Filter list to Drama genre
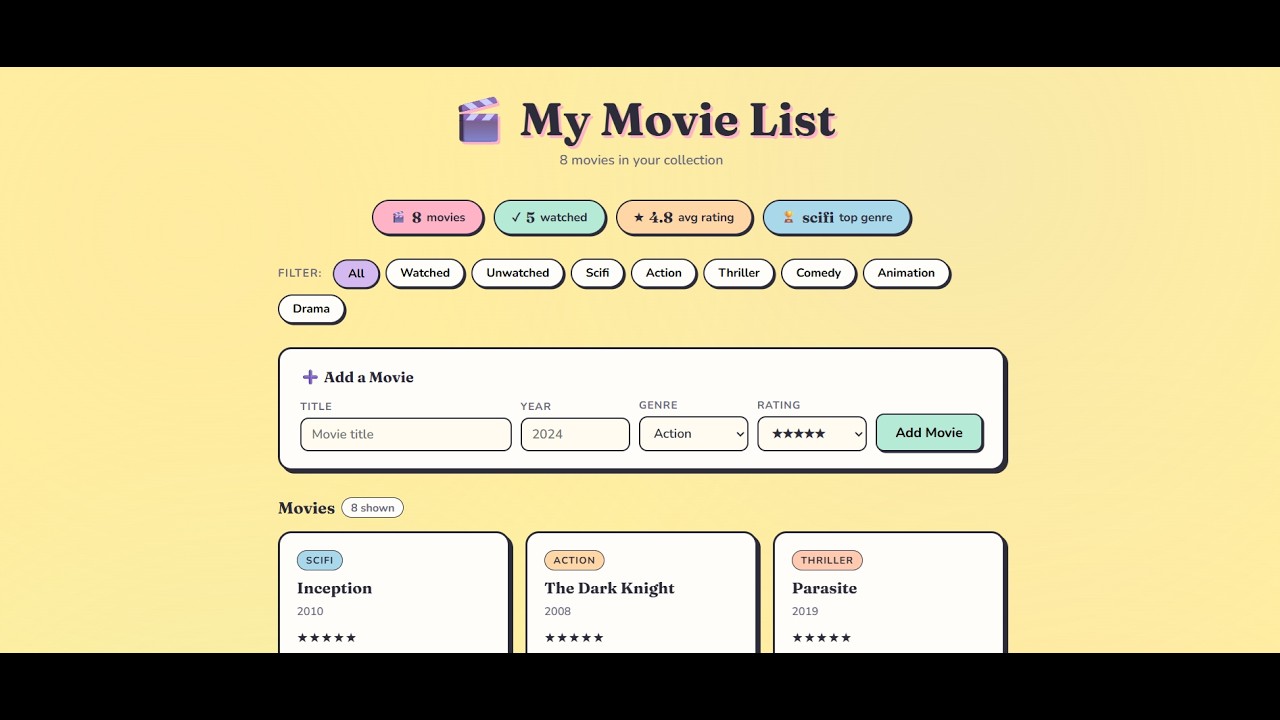Image resolution: width=1280 pixels, height=720 pixels. coord(311,309)
